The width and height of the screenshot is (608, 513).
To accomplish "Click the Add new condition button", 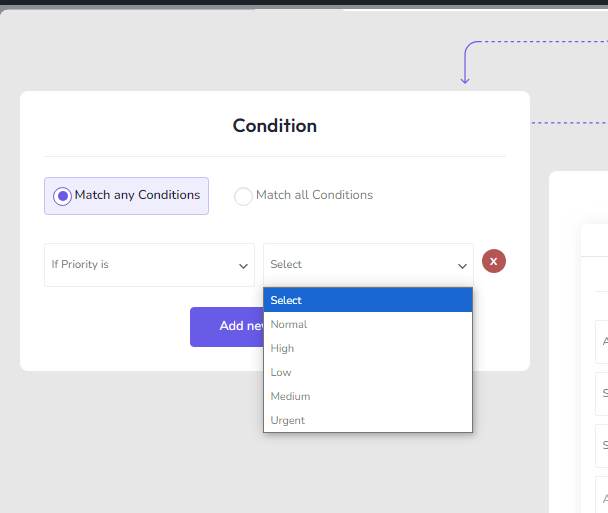I will pos(227,327).
